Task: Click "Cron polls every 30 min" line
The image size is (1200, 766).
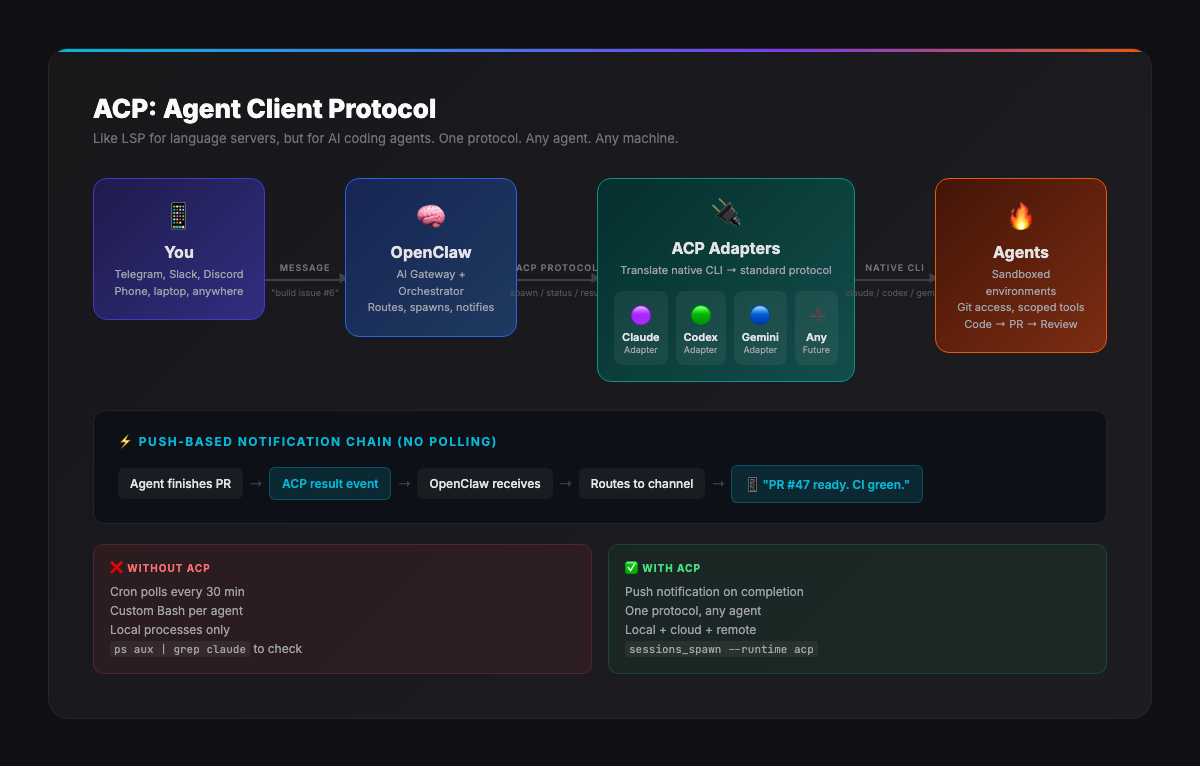Action: click(x=177, y=592)
